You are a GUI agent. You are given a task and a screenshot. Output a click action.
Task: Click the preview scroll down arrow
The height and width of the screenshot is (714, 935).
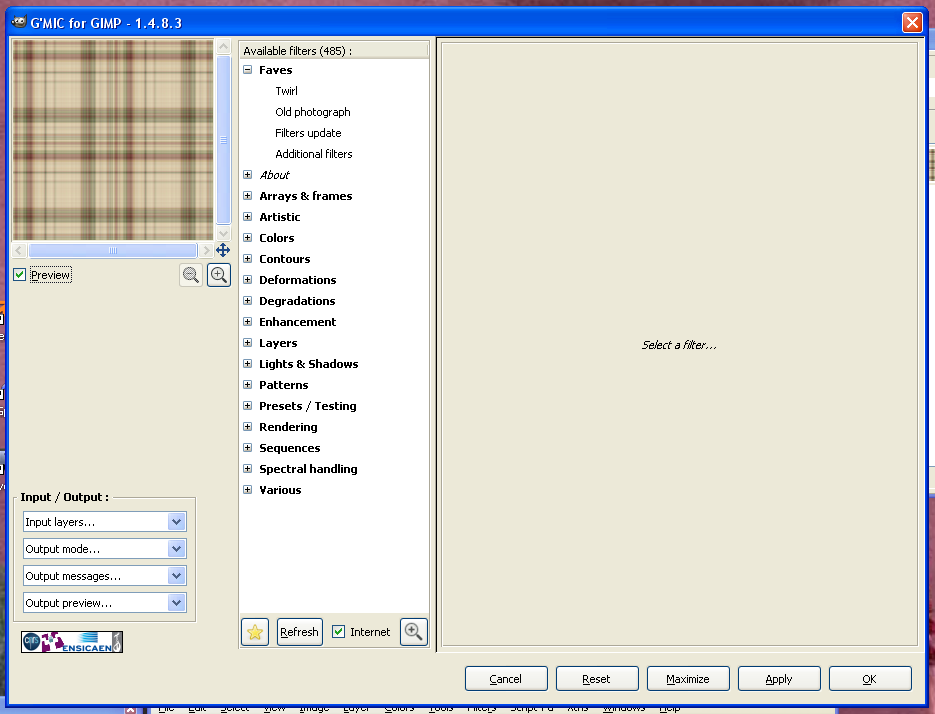point(224,233)
